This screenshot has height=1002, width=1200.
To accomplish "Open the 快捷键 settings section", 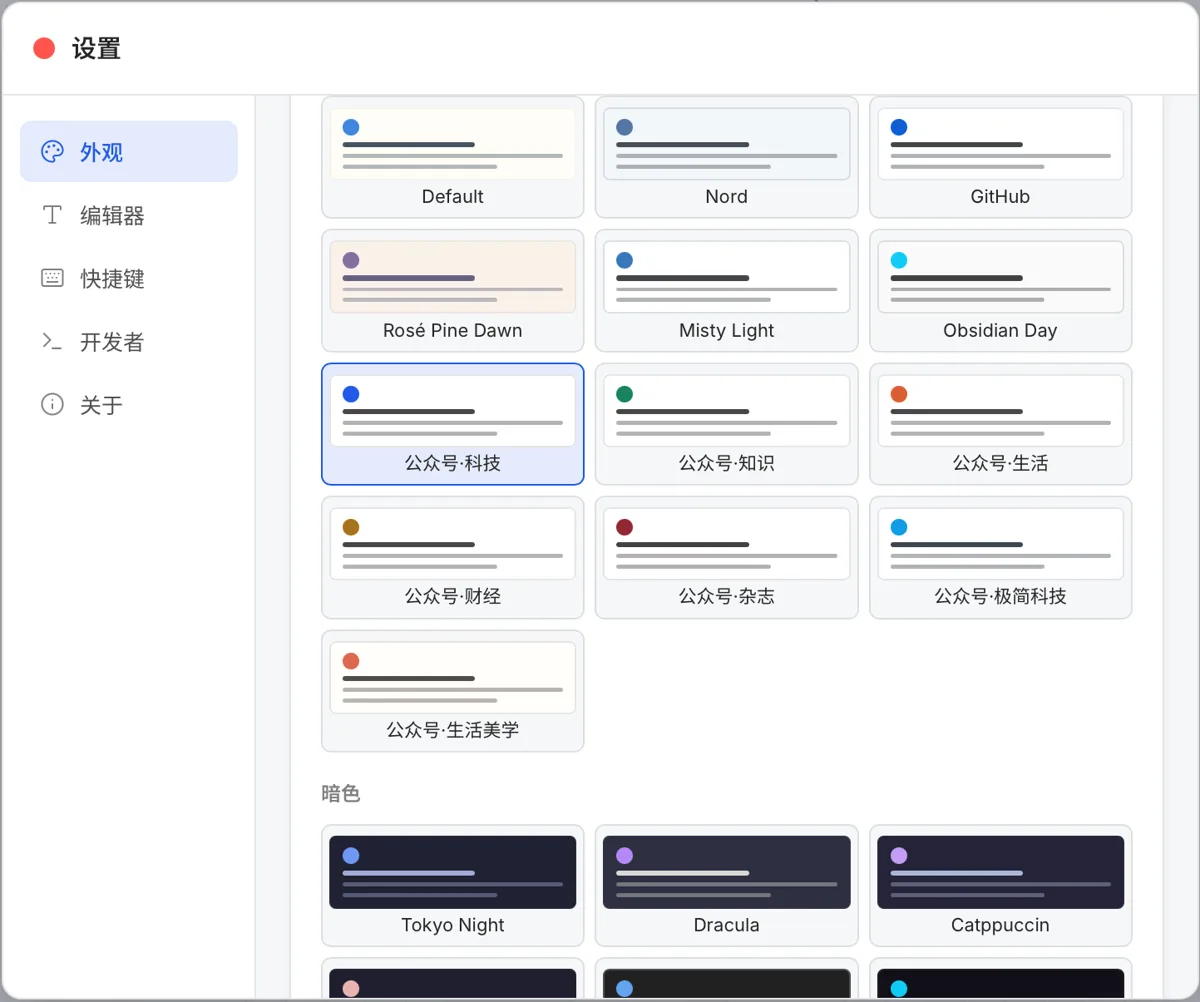I will [x=129, y=278].
